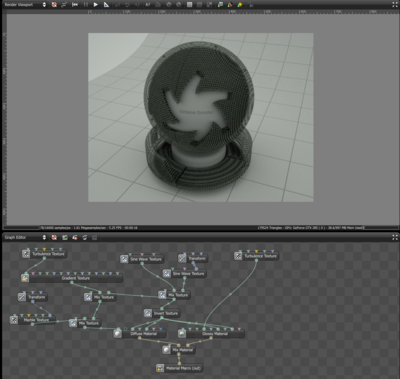The image size is (400, 379).
Task: Restart render with skip-to-start icon
Action: [x=75, y=4]
